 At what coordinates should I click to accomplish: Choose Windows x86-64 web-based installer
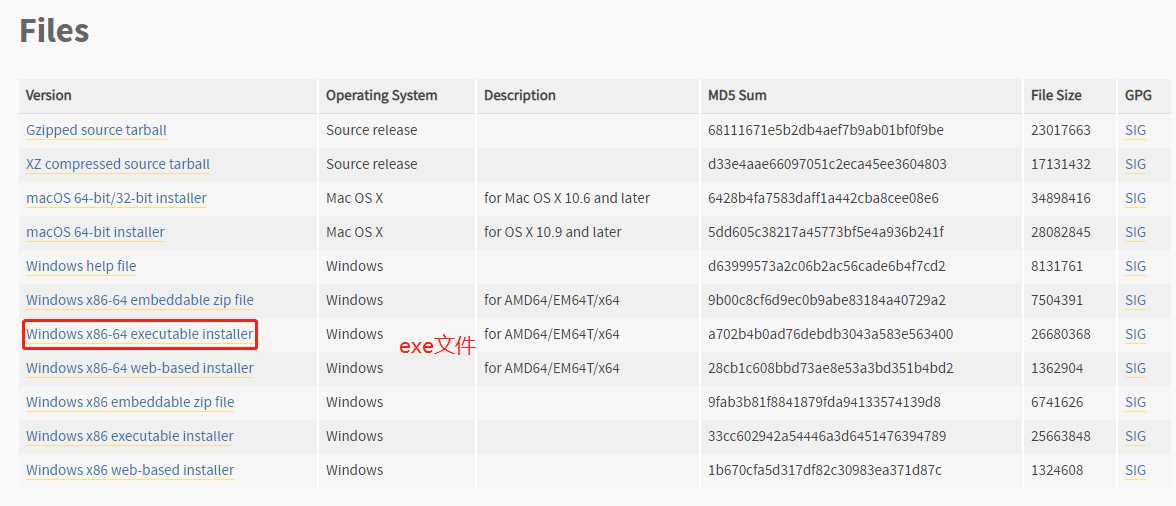(x=140, y=368)
